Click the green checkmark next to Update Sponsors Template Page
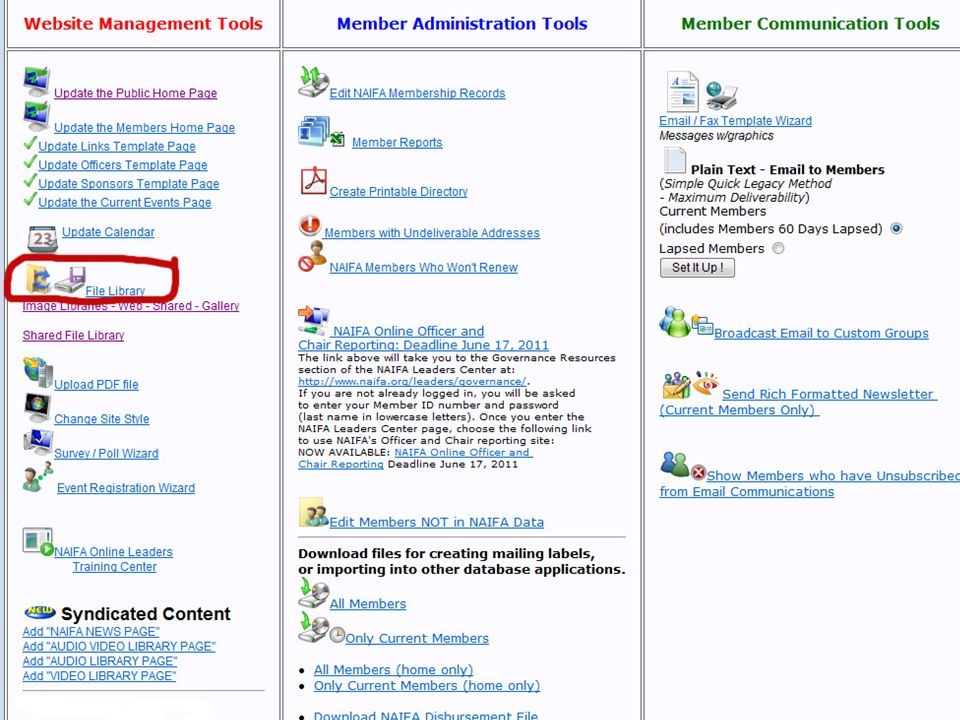Screen dimensions: 960x720 pyautogui.click(x=30, y=181)
